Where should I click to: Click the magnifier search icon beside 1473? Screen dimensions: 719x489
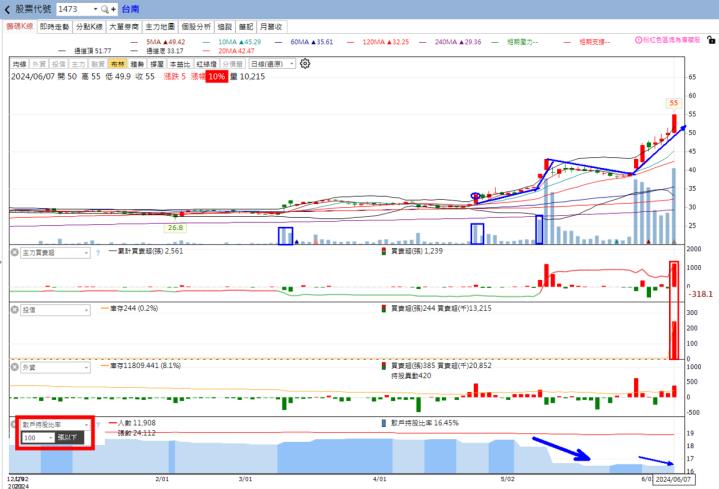tap(105, 9)
